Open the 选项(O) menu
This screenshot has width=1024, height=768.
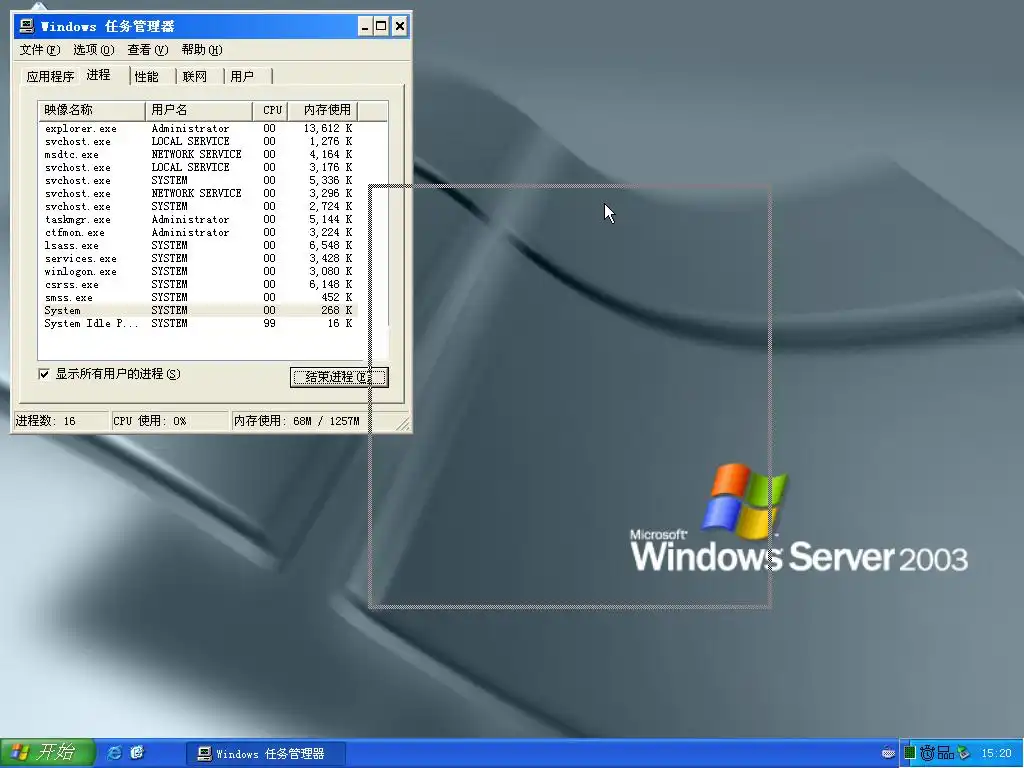point(93,50)
